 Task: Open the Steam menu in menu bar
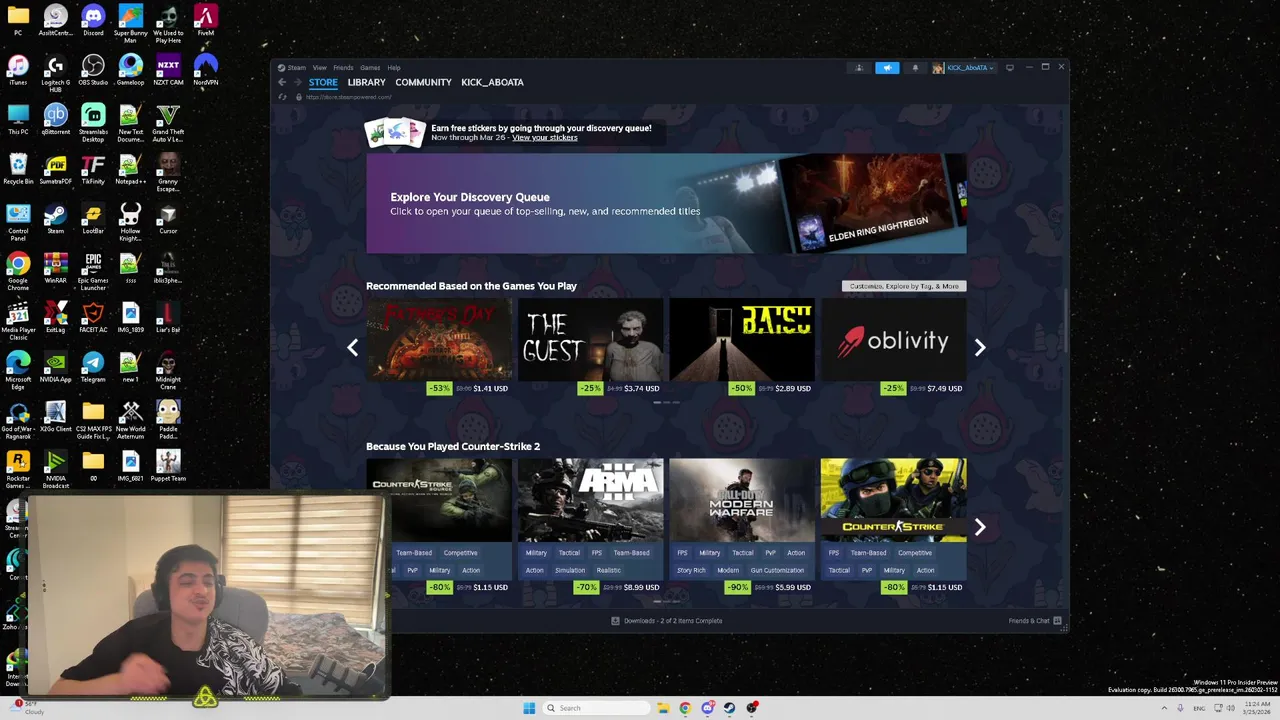point(297,68)
